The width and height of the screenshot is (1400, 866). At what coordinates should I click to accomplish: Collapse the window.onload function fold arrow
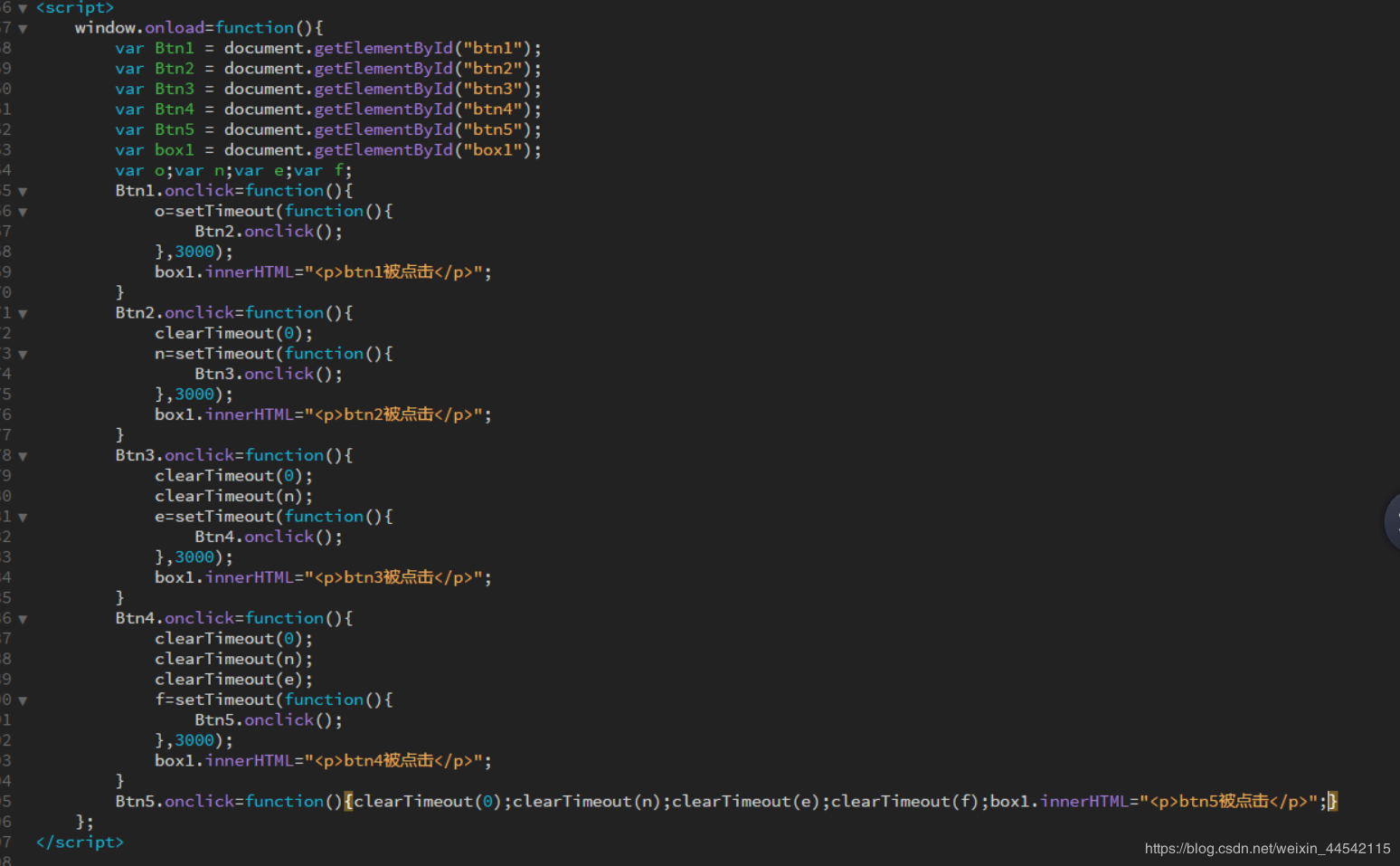point(23,29)
